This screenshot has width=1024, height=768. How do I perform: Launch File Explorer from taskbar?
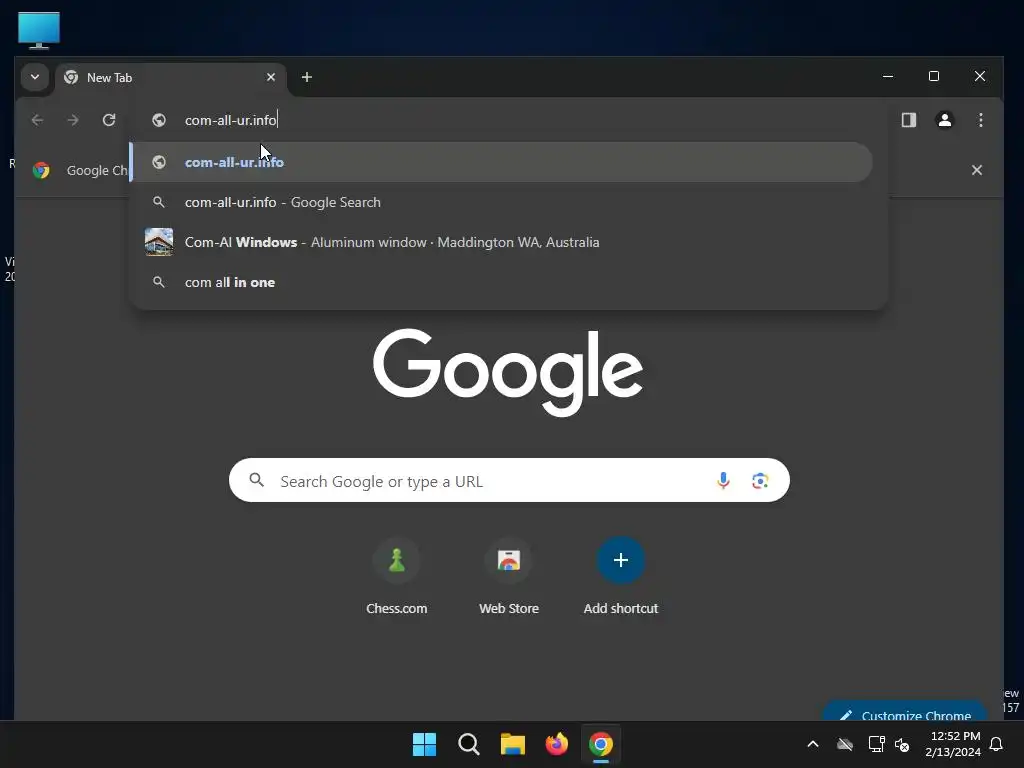pyautogui.click(x=513, y=744)
